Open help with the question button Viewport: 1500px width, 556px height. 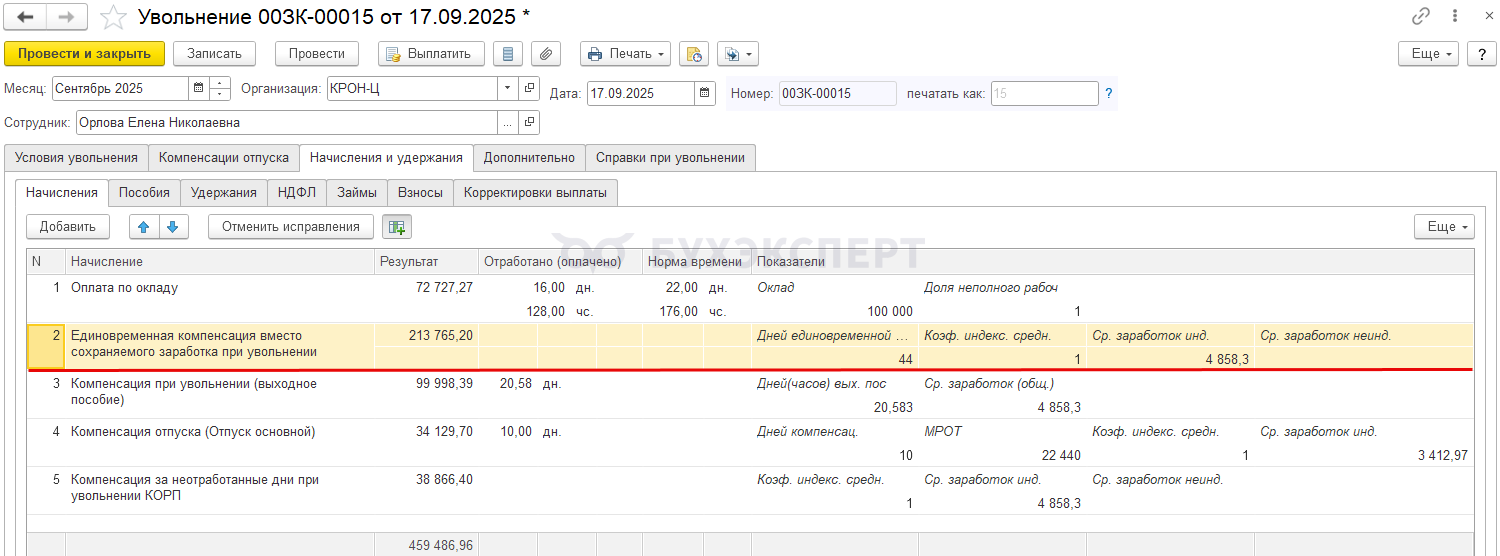click(x=1481, y=53)
